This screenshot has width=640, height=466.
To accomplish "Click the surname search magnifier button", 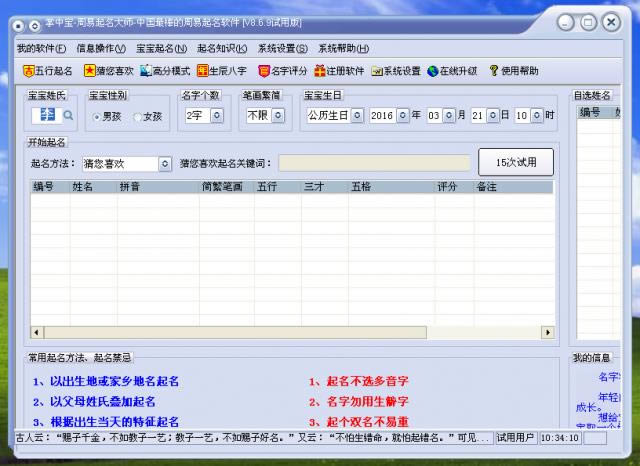I will point(67,116).
